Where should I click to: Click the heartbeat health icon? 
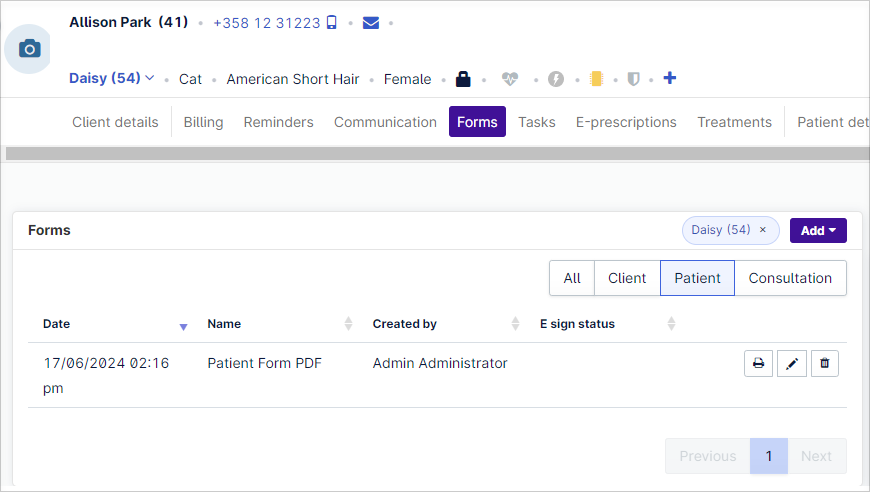pos(510,79)
